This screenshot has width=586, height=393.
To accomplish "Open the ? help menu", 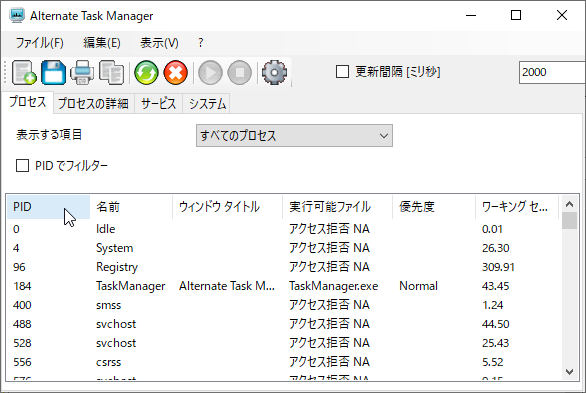I will (201, 43).
